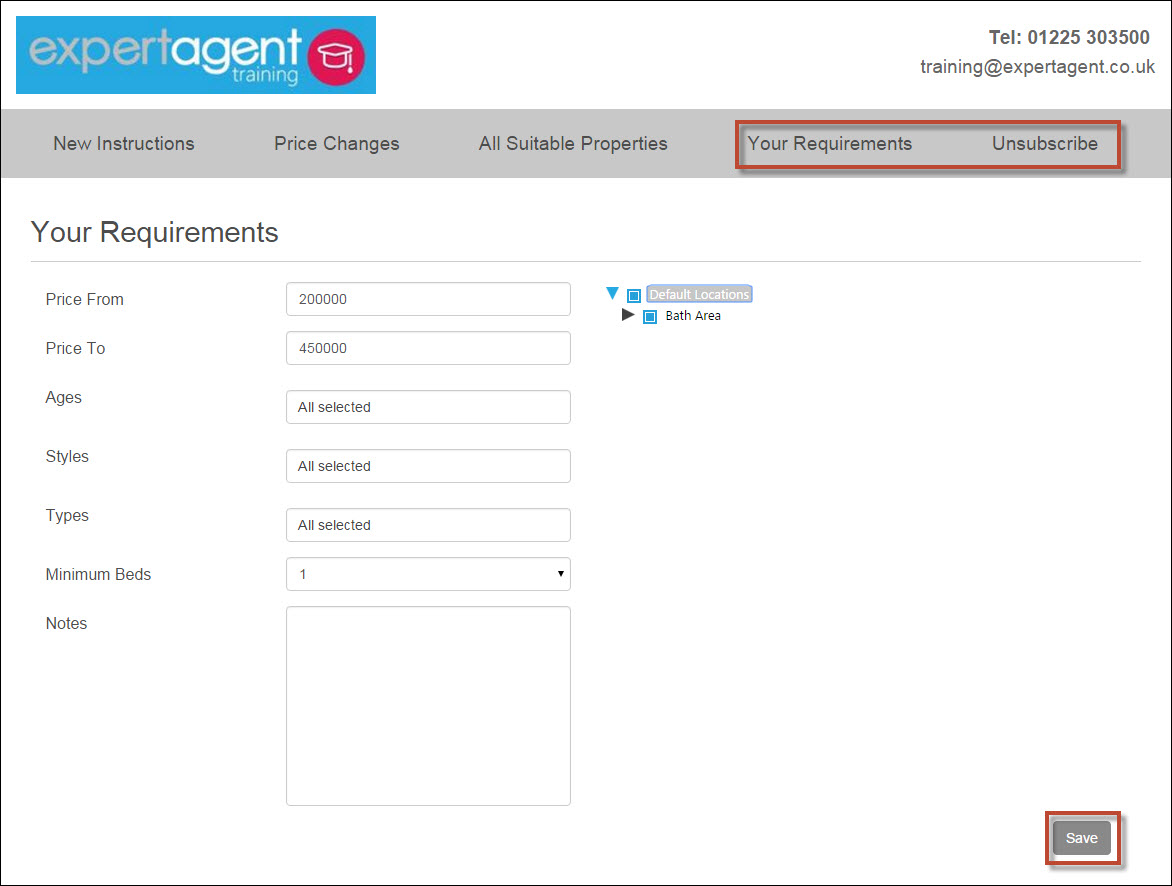Click into the Price From field
Viewport: 1172px width, 886px height.
coord(428,299)
